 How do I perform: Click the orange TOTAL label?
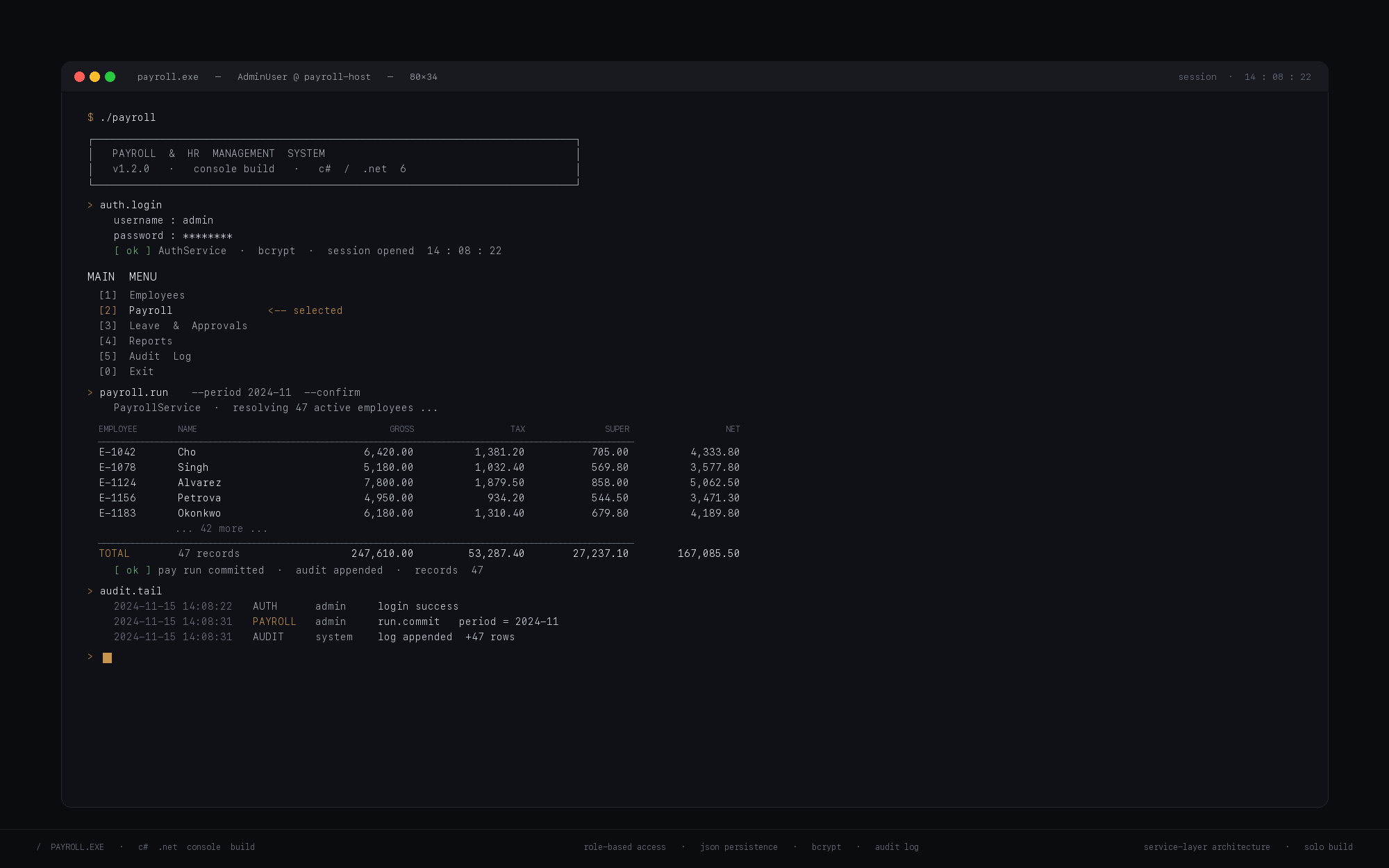114,553
